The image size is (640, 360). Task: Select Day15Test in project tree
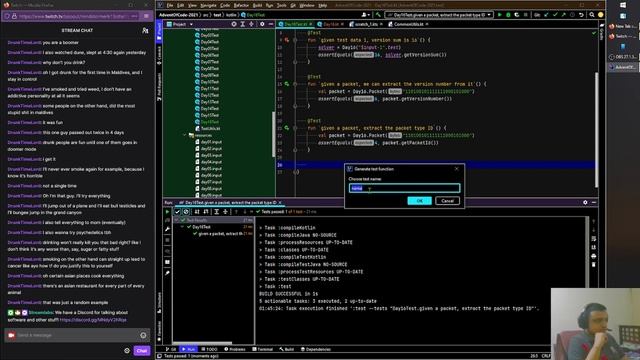pyautogui.click(x=207, y=115)
